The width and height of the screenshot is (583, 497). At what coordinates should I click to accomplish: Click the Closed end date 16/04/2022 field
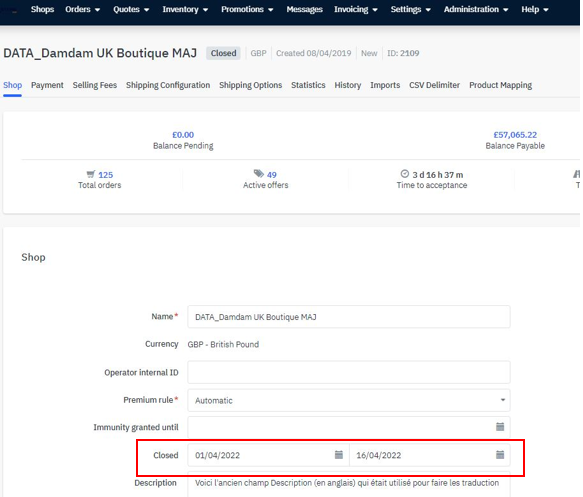430,455
